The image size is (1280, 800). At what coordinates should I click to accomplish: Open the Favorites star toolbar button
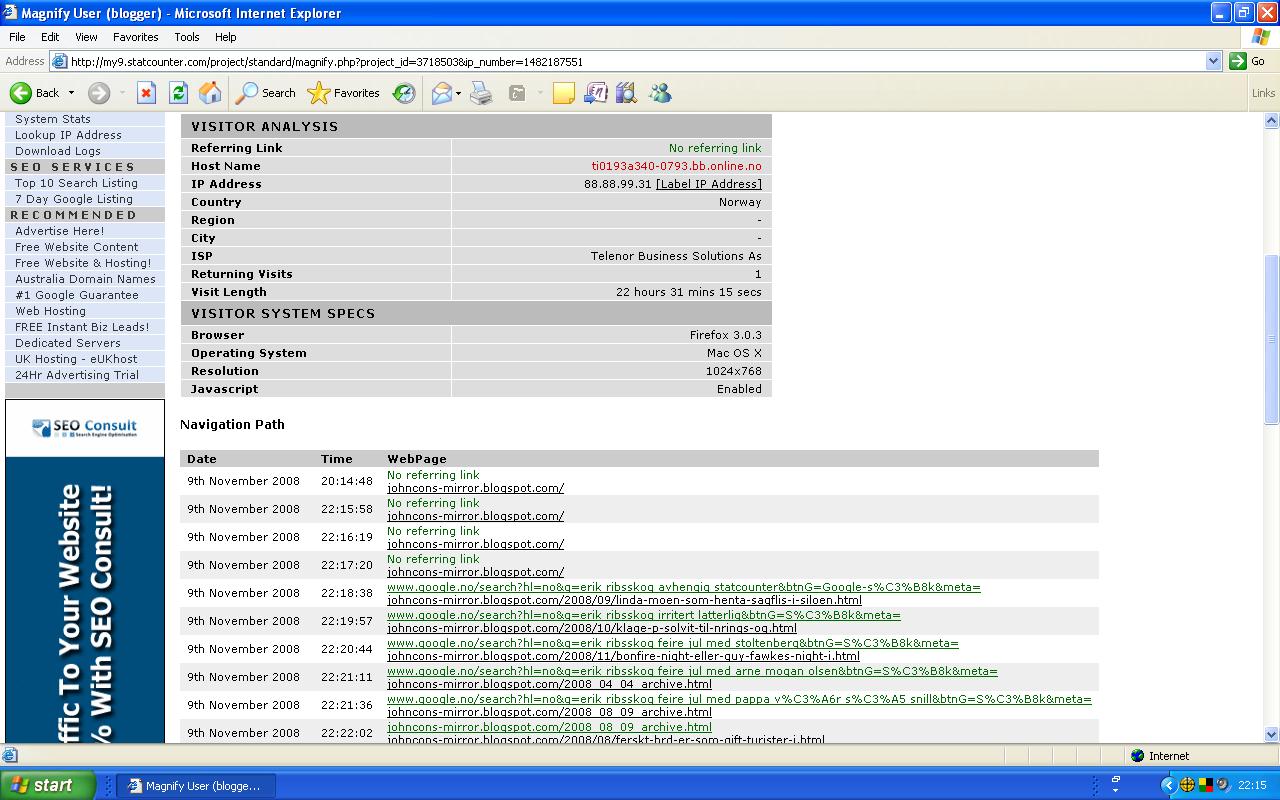344,93
